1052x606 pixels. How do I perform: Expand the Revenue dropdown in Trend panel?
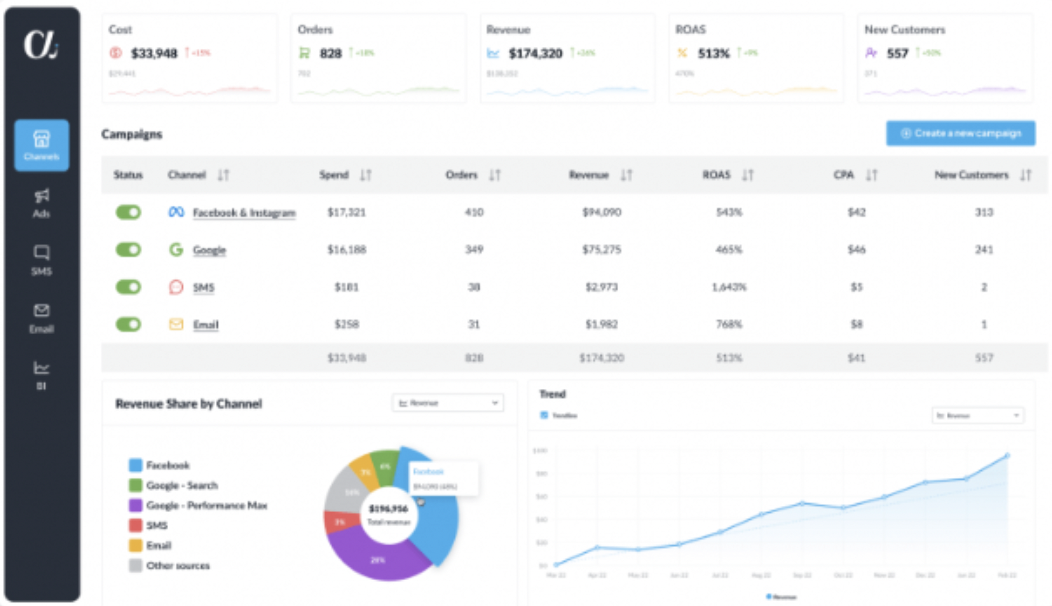pyautogui.click(x=977, y=414)
